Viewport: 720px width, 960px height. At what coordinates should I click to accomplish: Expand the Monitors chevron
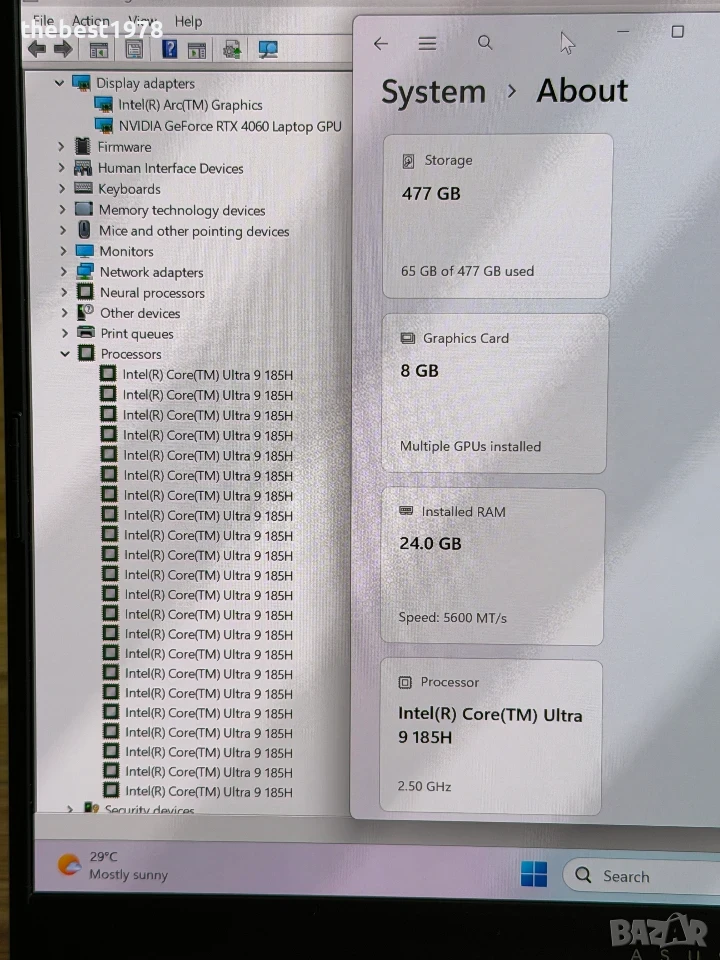[x=62, y=251]
